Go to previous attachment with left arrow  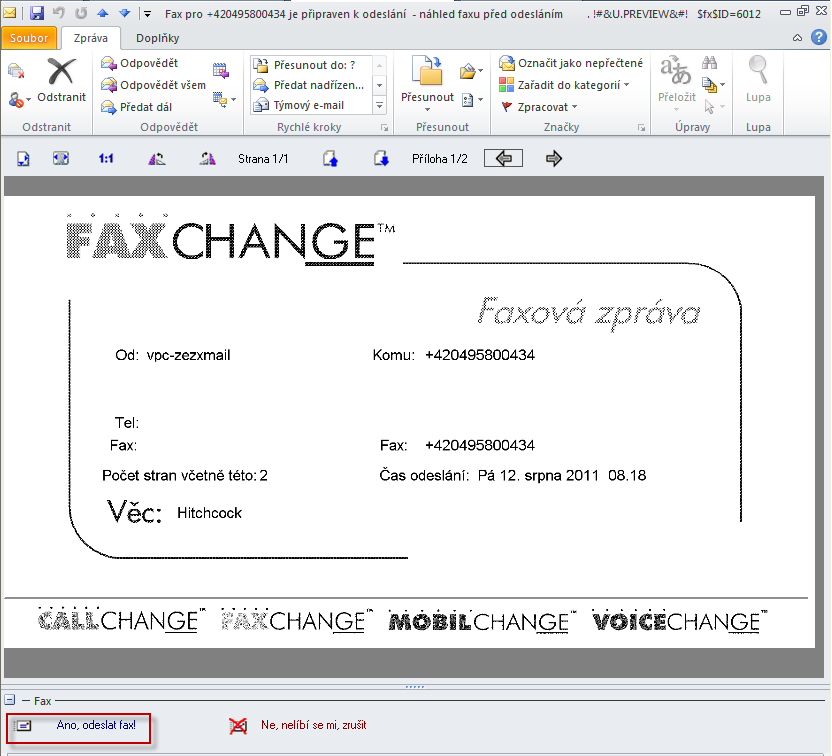(x=504, y=158)
